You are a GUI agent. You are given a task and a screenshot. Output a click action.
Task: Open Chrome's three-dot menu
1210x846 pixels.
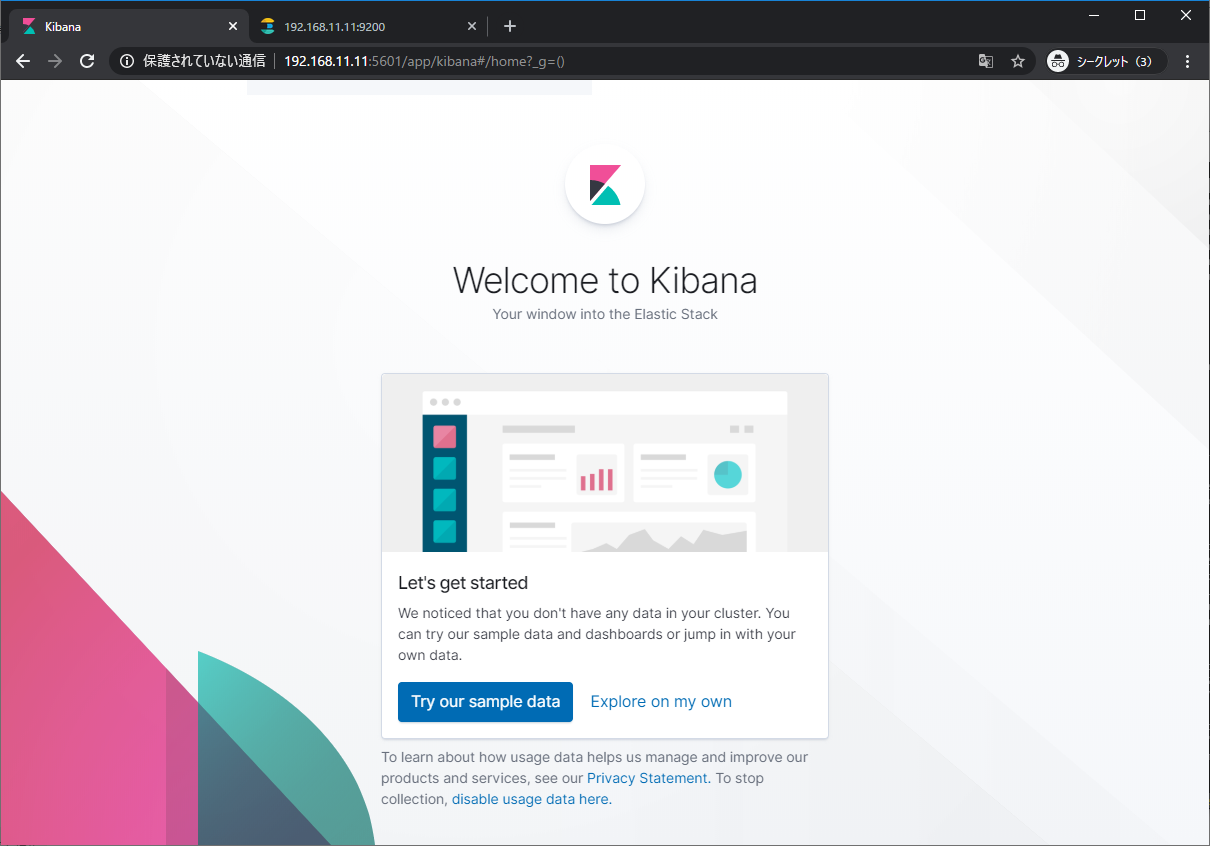(1188, 61)
